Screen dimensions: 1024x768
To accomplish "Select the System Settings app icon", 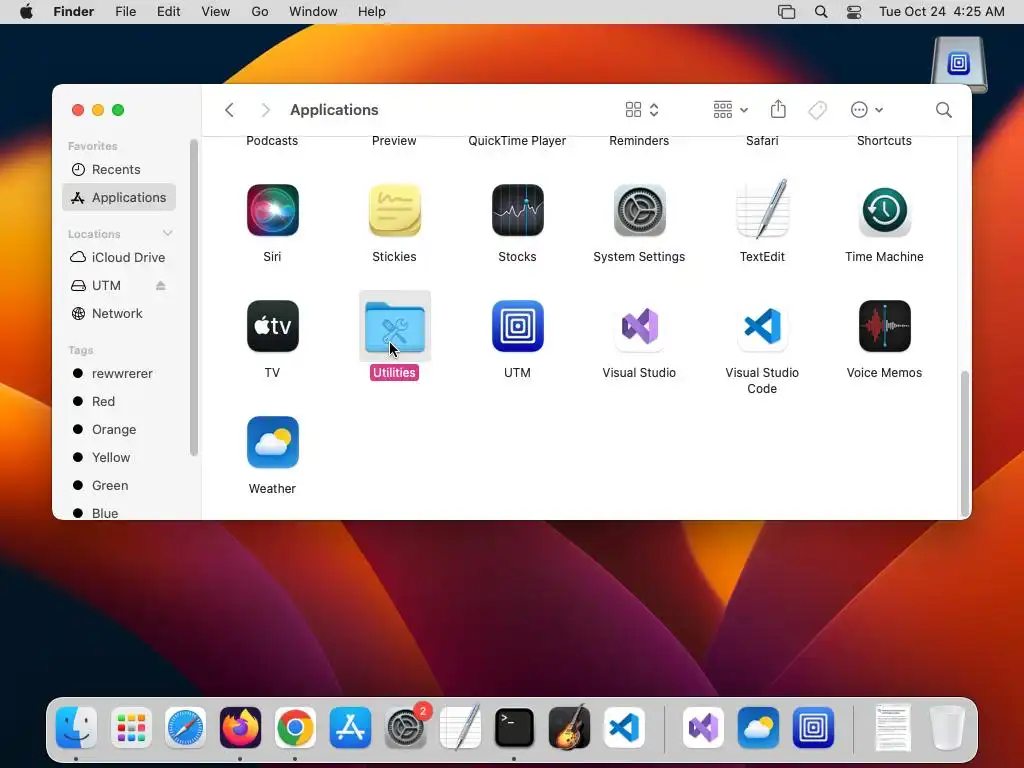I will click(x=639, y=210).
